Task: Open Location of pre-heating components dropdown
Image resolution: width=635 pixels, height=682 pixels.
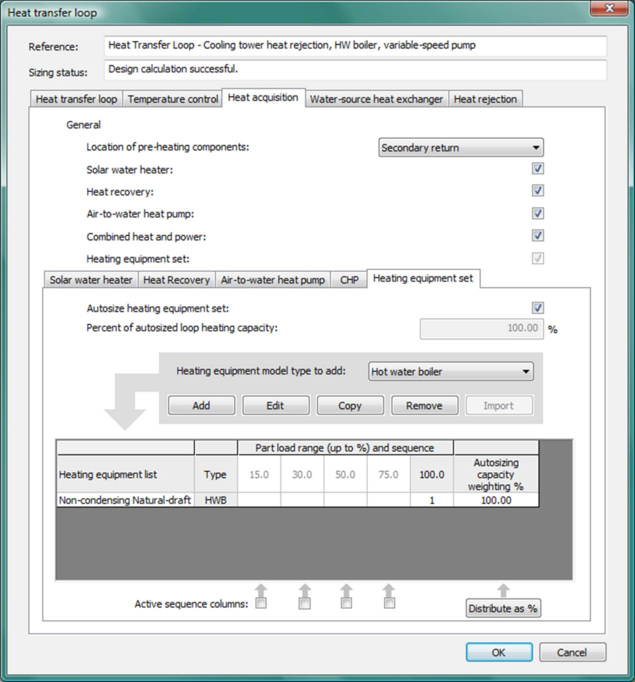Action: coord(461,148)
